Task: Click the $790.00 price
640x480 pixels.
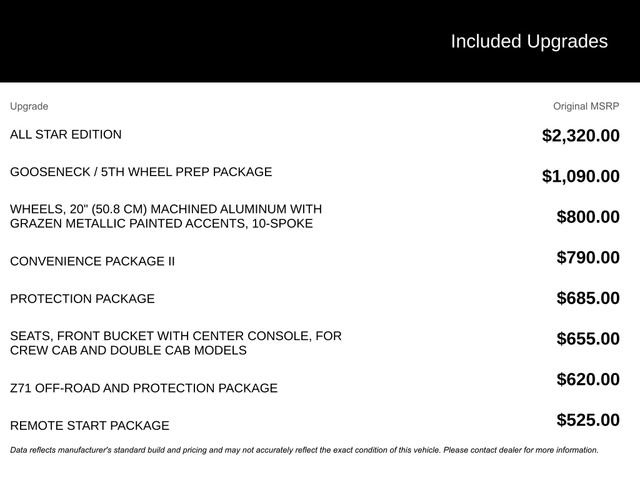Action: point(588,258)
